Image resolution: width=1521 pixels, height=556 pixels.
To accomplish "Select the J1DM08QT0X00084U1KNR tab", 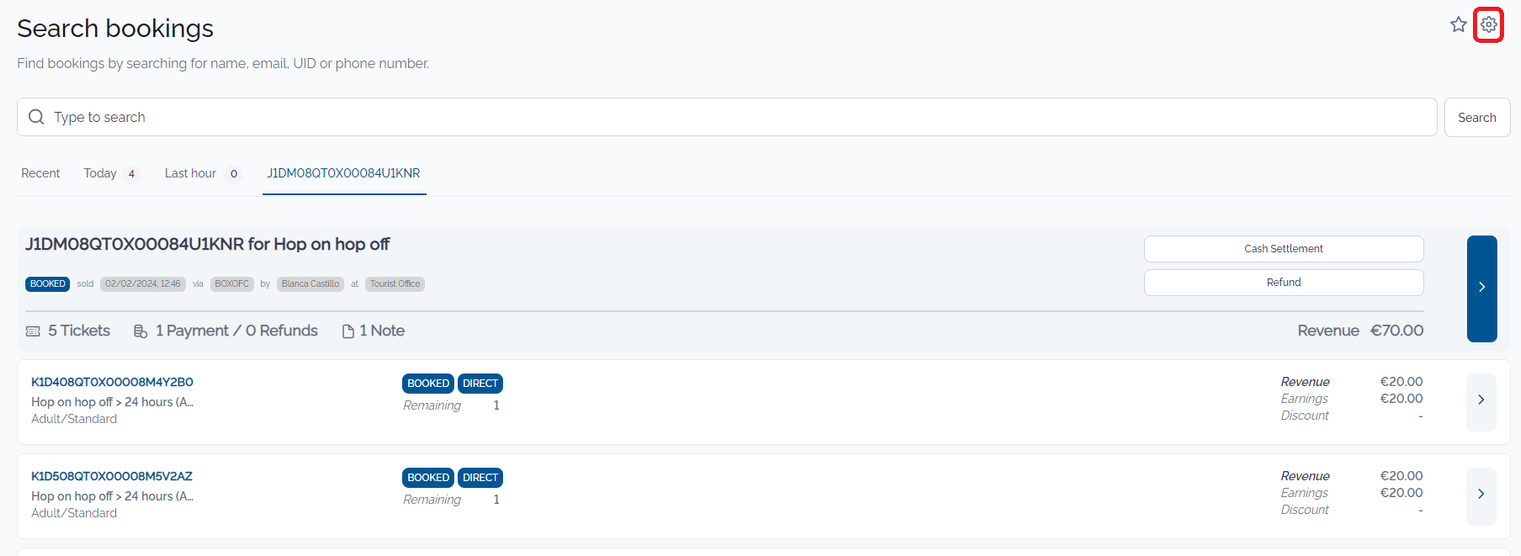I will pos(343,173).
